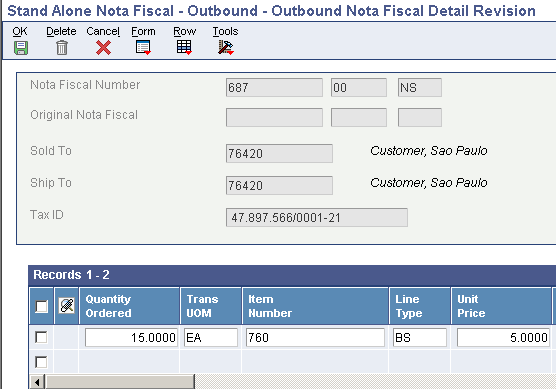Click the attachment paperclip icon in the grid header
Image resolution: width=556 pixels, height=389 pixels.
tap(67, 306)
